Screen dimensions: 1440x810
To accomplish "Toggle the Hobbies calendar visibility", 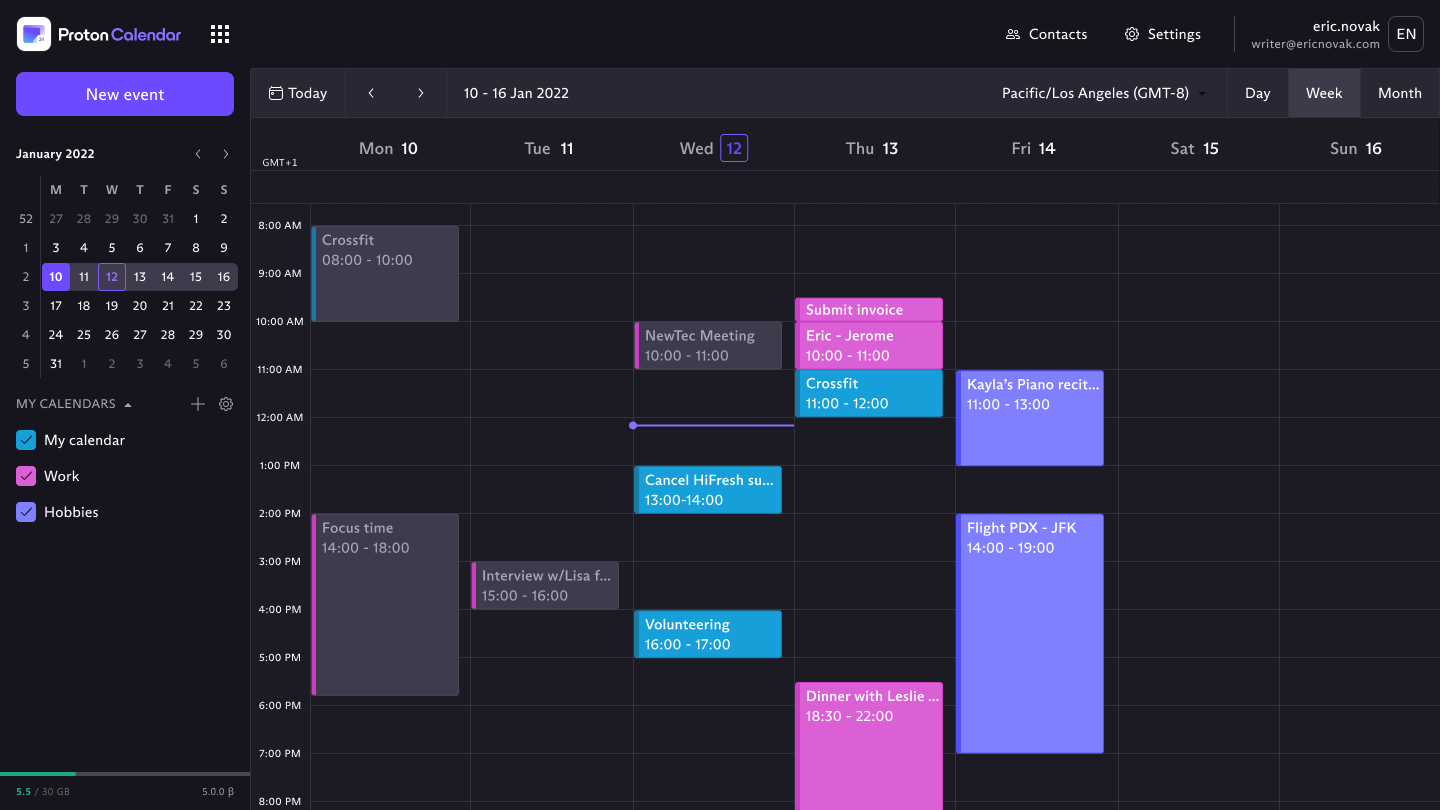I will pos(26,511).
